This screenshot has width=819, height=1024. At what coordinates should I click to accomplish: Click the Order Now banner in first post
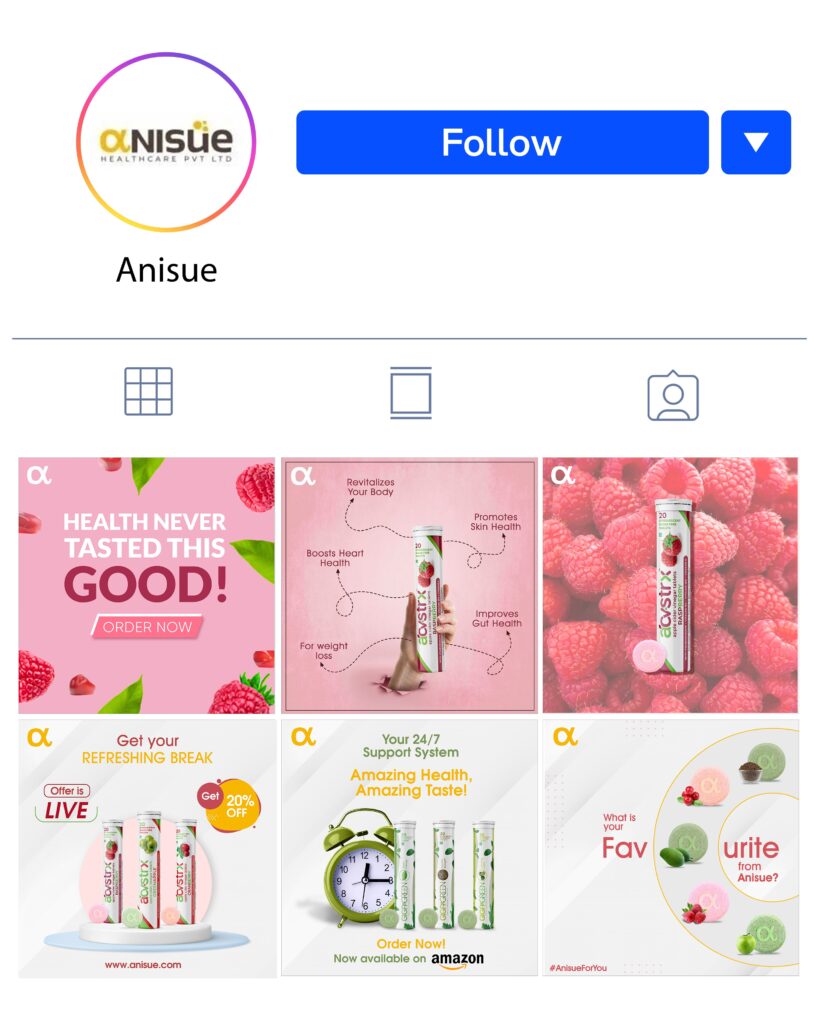(147, 626)
